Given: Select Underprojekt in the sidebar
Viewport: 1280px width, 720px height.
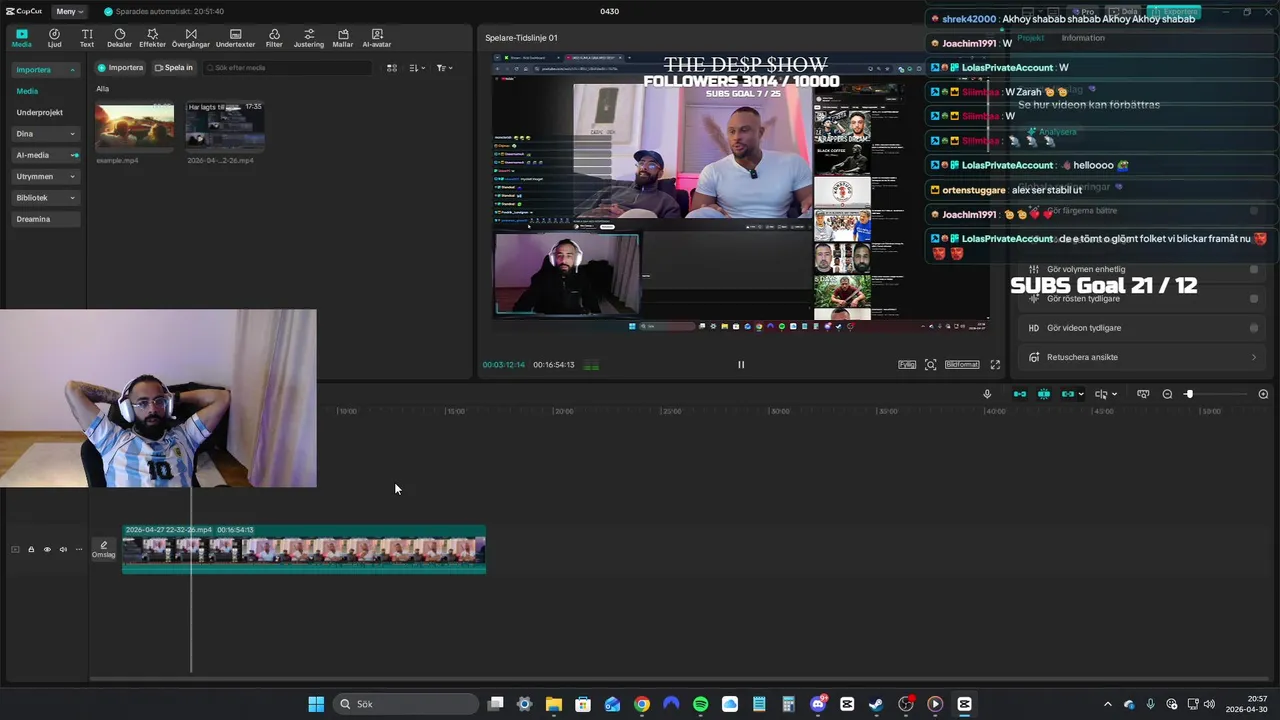Looking at the screenshot, I should [39, 113].
